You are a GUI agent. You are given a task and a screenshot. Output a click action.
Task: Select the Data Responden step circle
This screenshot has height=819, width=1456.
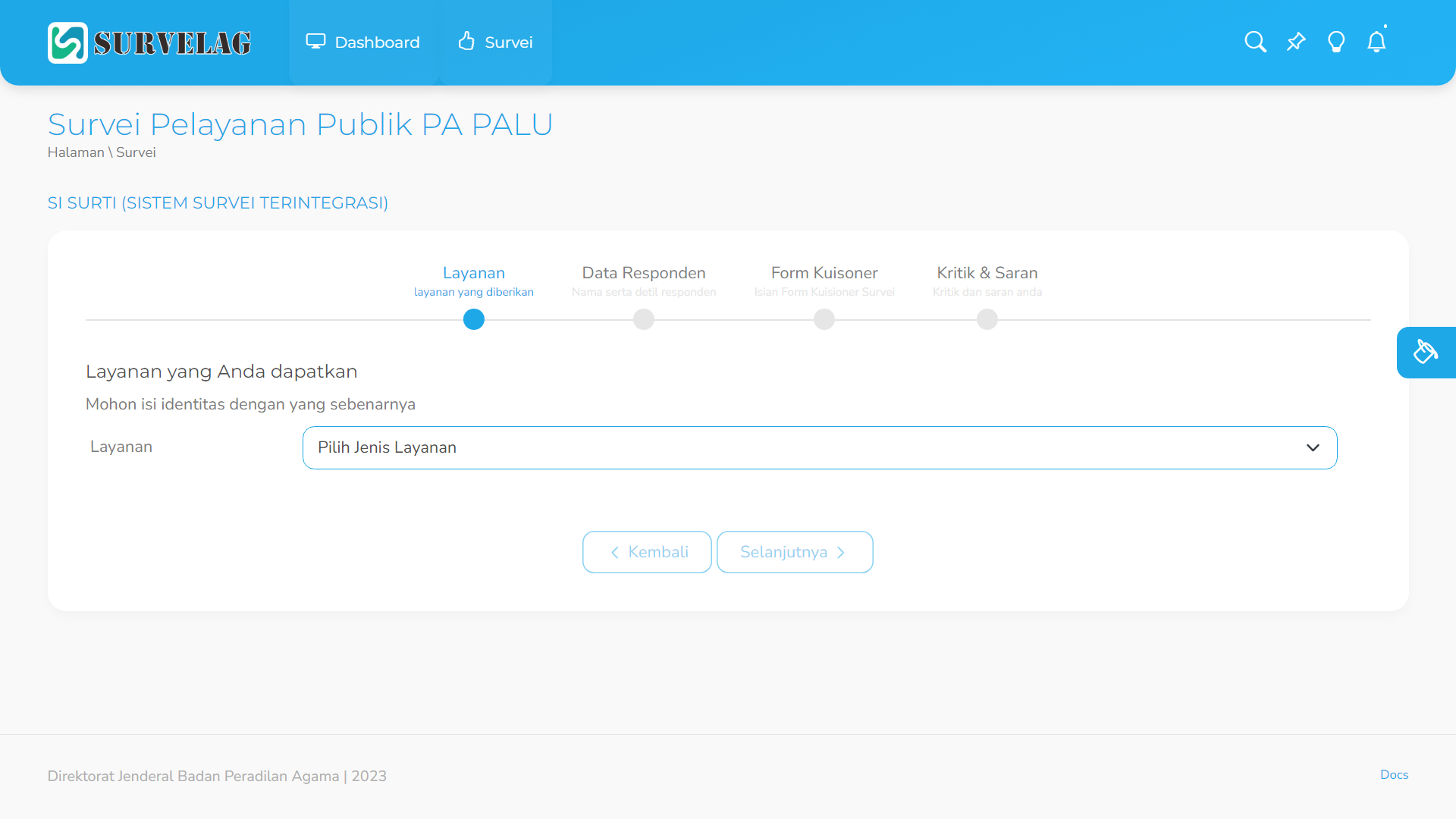tap(644, 319)
